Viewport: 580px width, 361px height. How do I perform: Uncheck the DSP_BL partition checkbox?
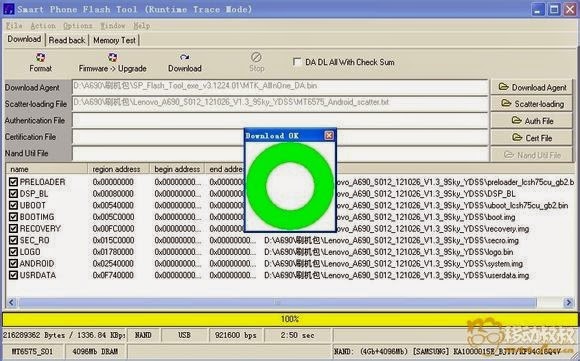click(x=14, y=193)
